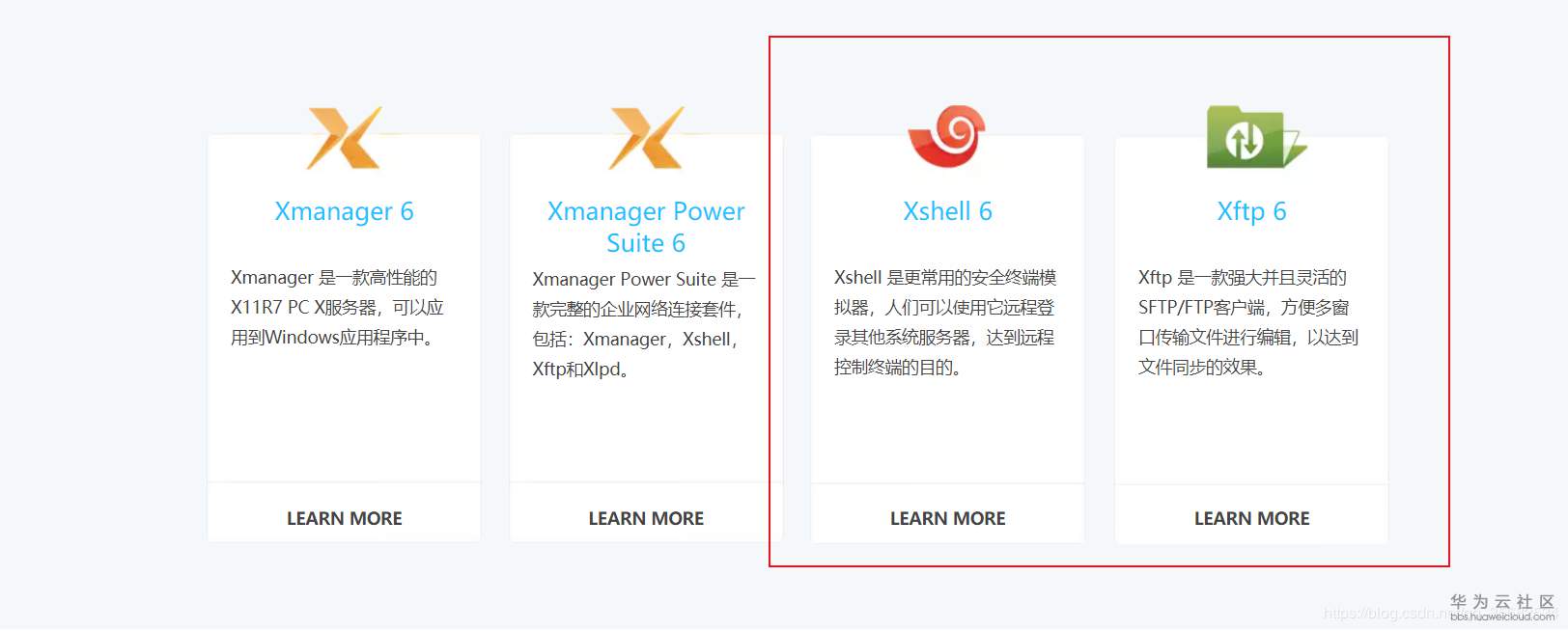Select the Power Suite description paragraph
The image size is (1568, 631).
[x=644, y=324]
